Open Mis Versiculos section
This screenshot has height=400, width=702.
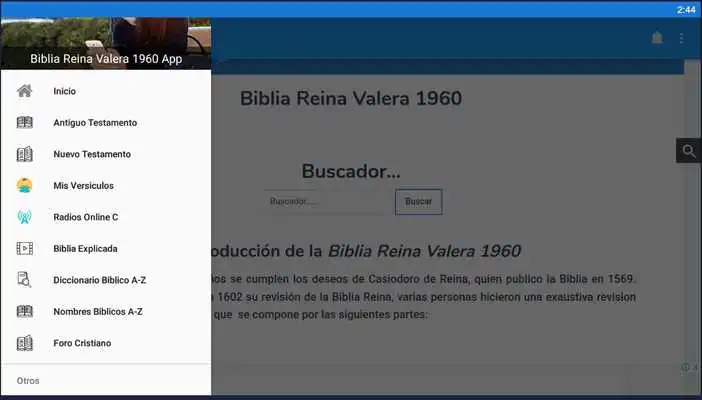106,185
